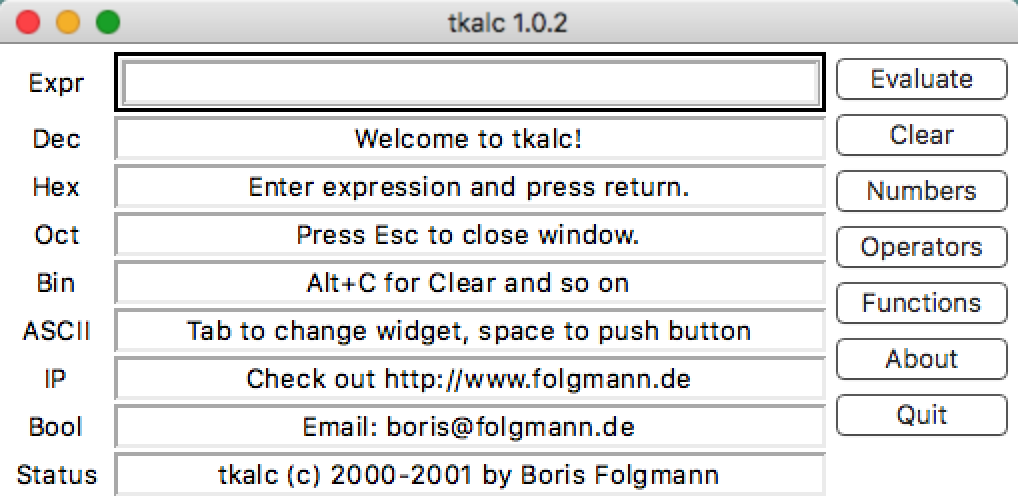
Task: Click the Oct output field
Action: (470, 235)
